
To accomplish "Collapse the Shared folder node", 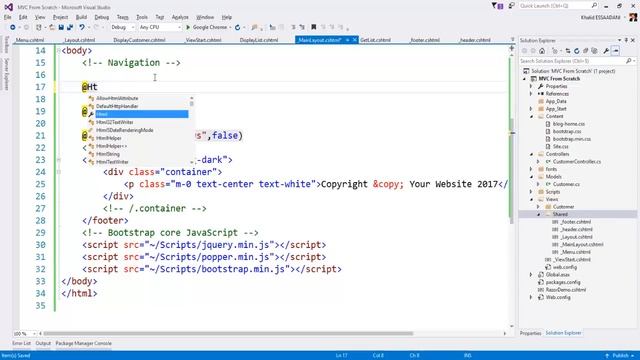I will click(538, 214).
